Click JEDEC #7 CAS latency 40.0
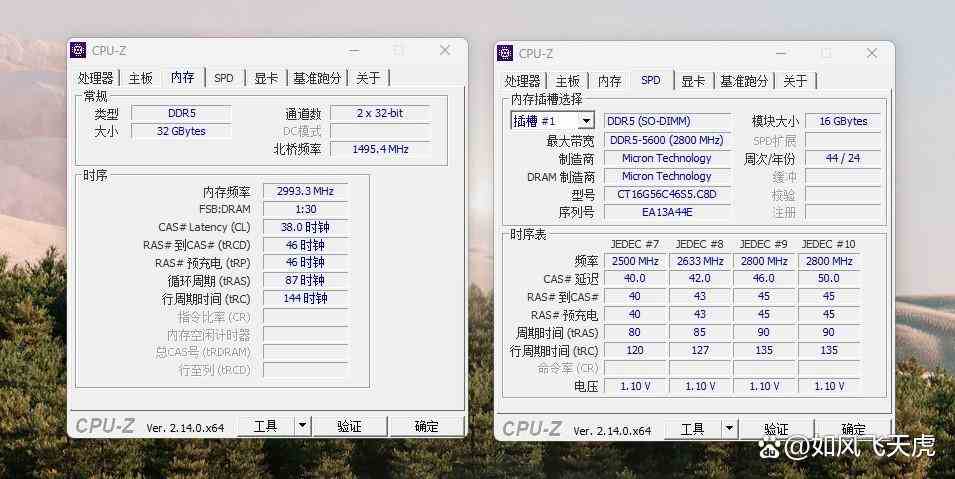955x479 pixels. click(635, 279)
